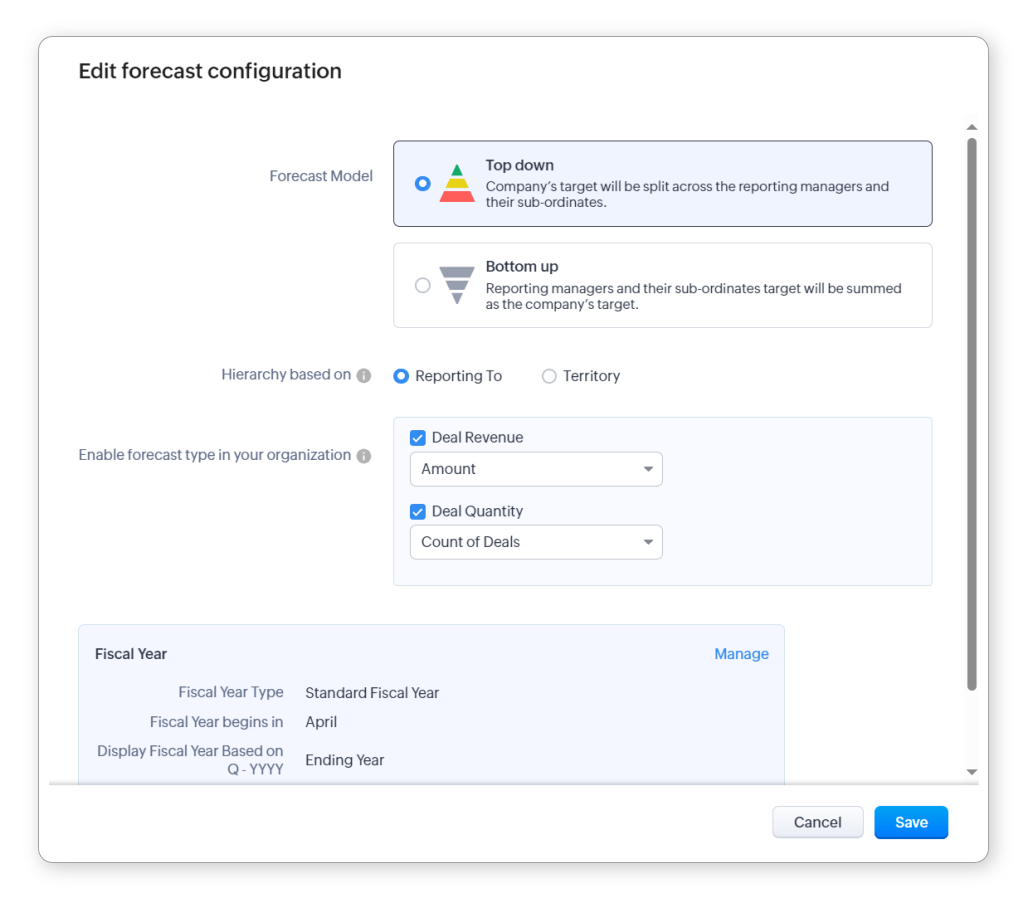Choose Territory hierarchy option

549,376
